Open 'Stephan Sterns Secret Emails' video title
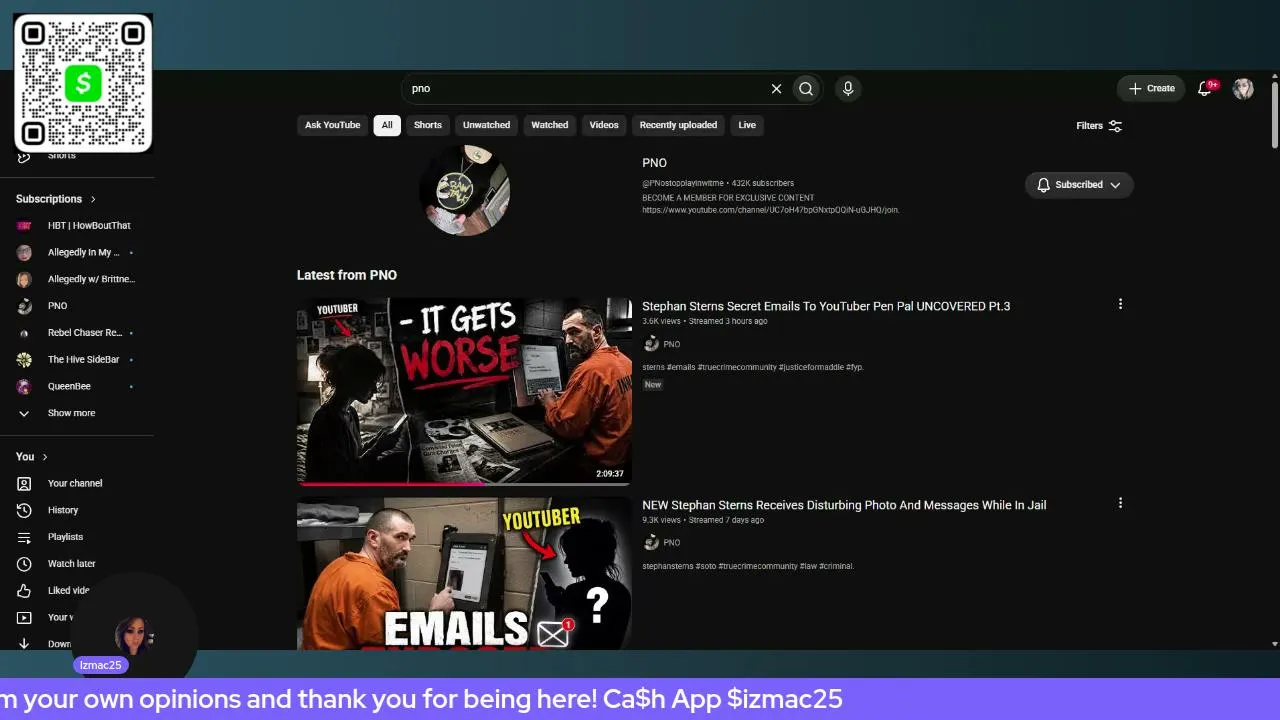 [x=826, y=306]
